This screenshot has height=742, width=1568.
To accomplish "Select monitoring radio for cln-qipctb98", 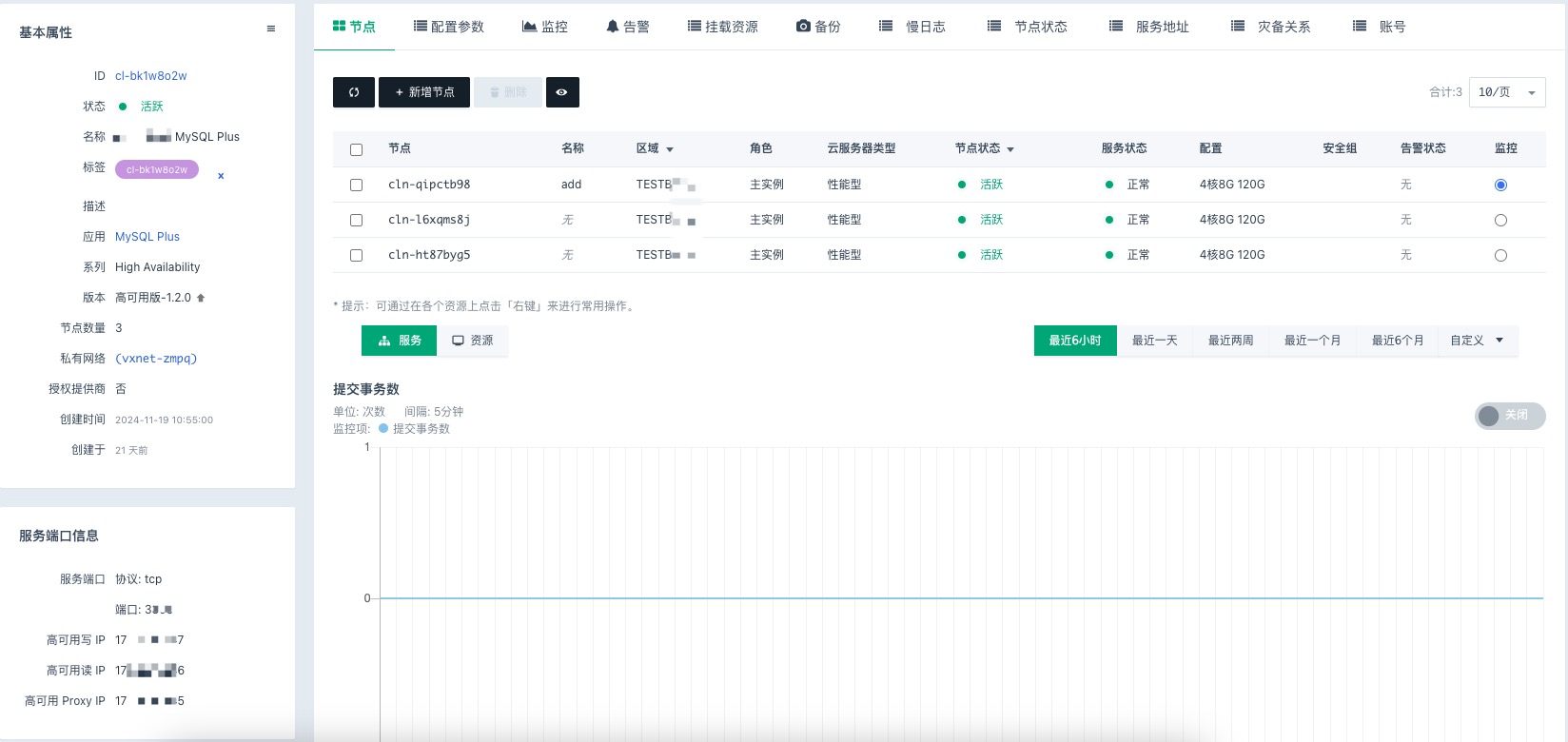I will click(x=1500, y=185).
